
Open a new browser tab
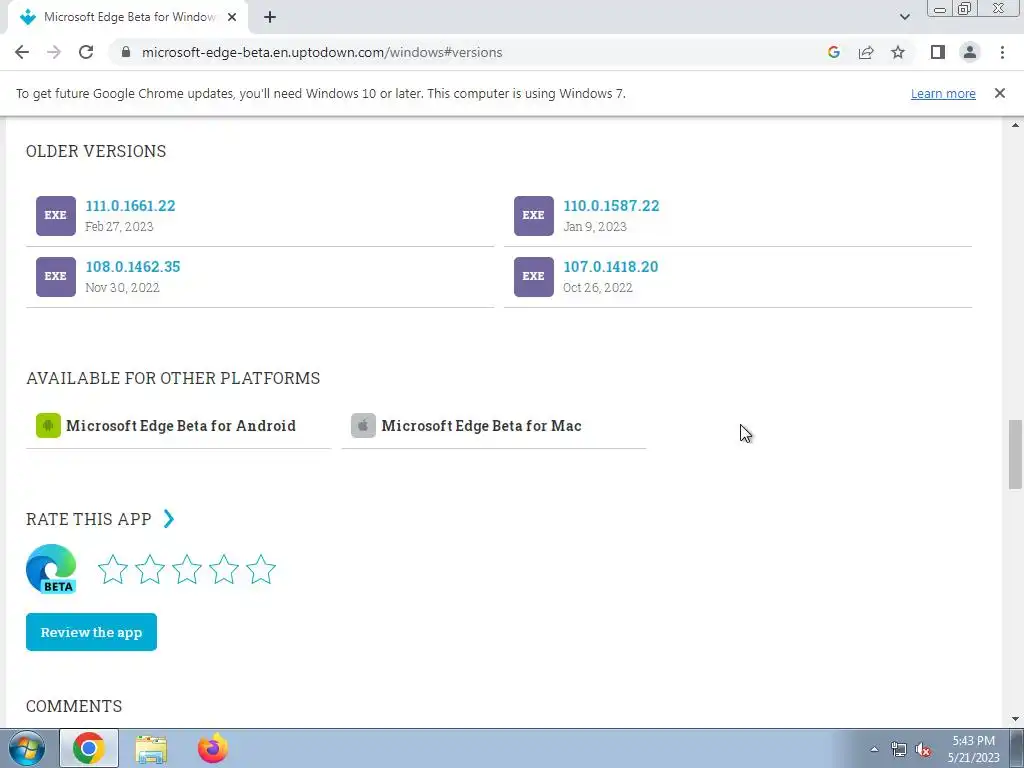coord(270,18)
